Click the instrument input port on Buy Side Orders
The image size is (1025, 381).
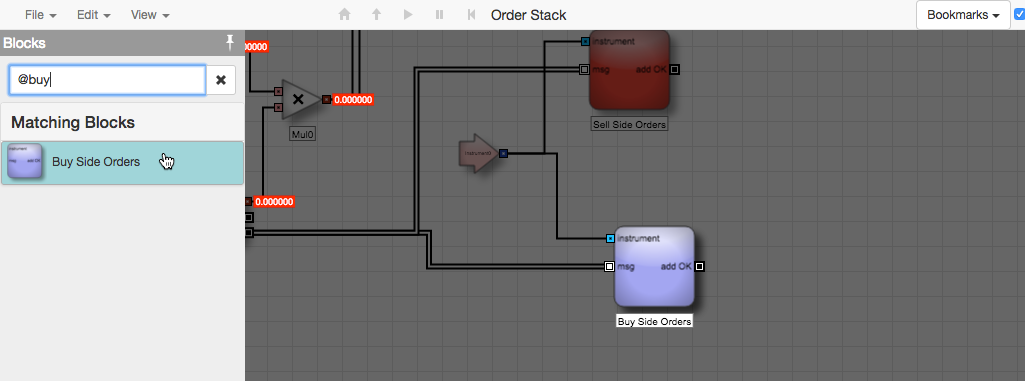point(610,239)
